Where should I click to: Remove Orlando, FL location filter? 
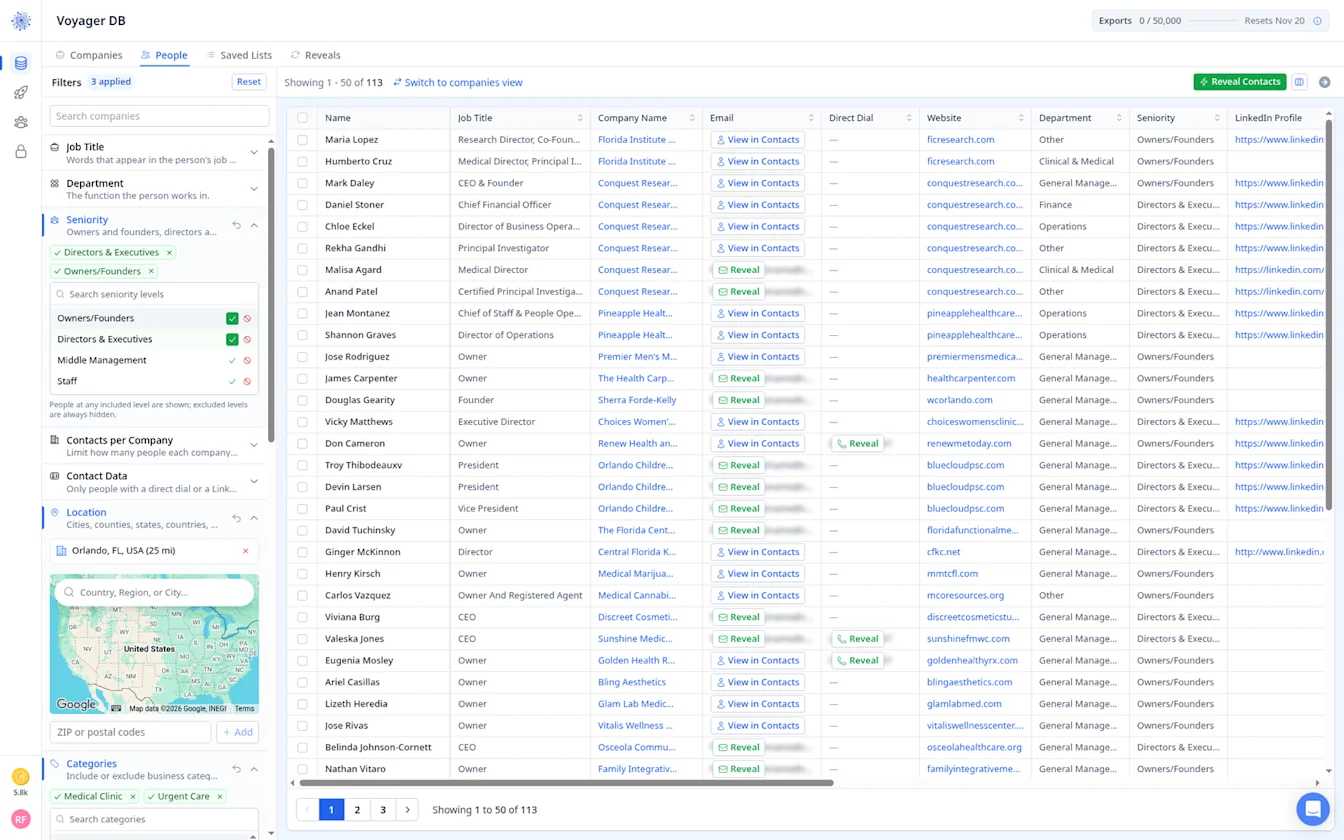tap(246, 551)
